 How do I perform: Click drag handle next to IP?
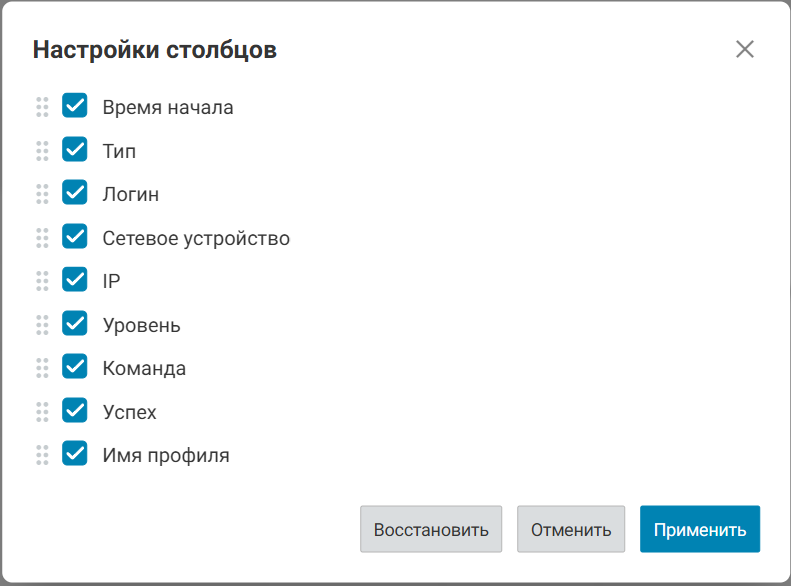point(42,281)
